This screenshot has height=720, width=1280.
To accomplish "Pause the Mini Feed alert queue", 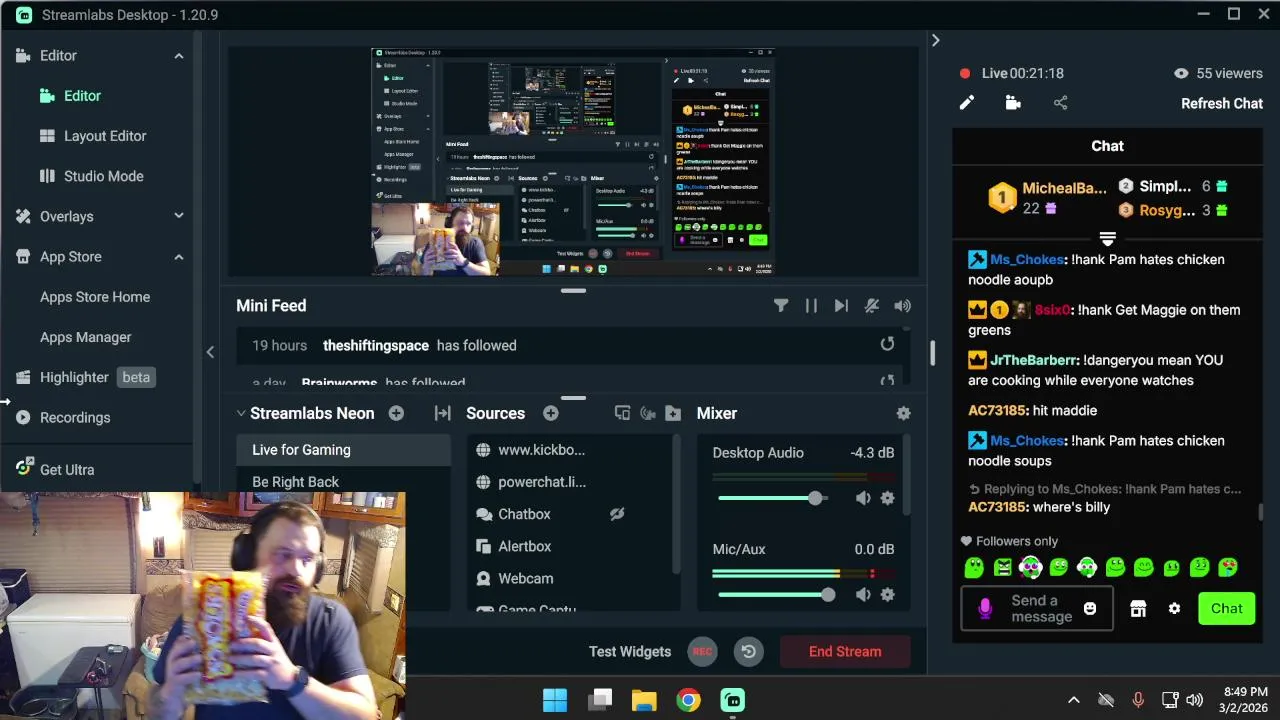I will [x=811, y=306].
